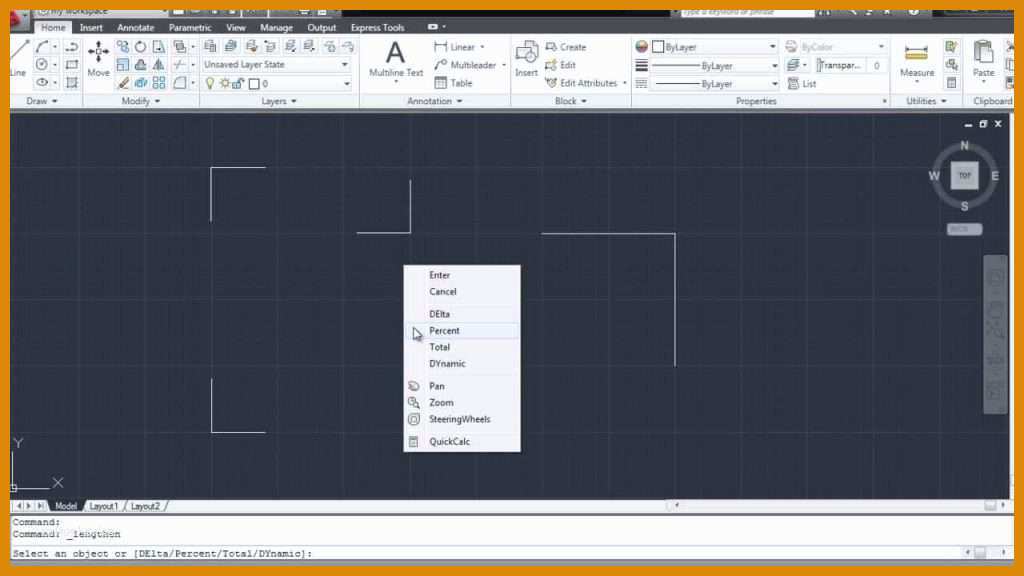The width and height of the screenshot is (1024, 576).
Task: Switch to Layout2 tab
Action: [x=145, y=506]
